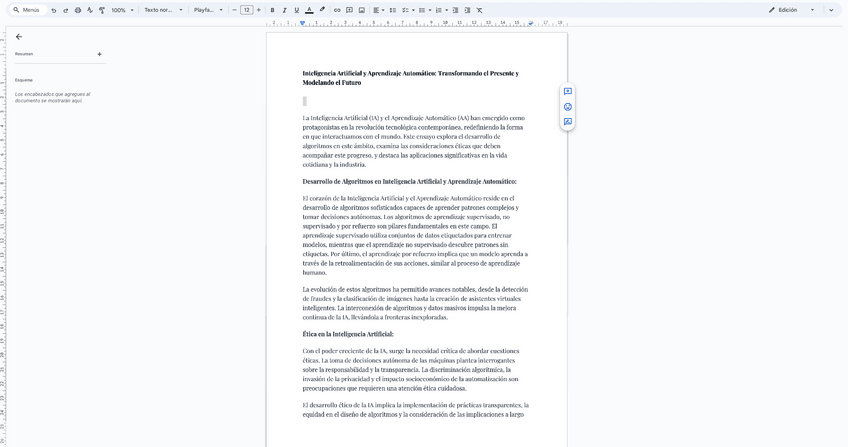The width and height of the screenshot is (848, 447).
Task: Click the paragraph starting 'La evolución de estos algoritmos'
Action: point(415,303)
